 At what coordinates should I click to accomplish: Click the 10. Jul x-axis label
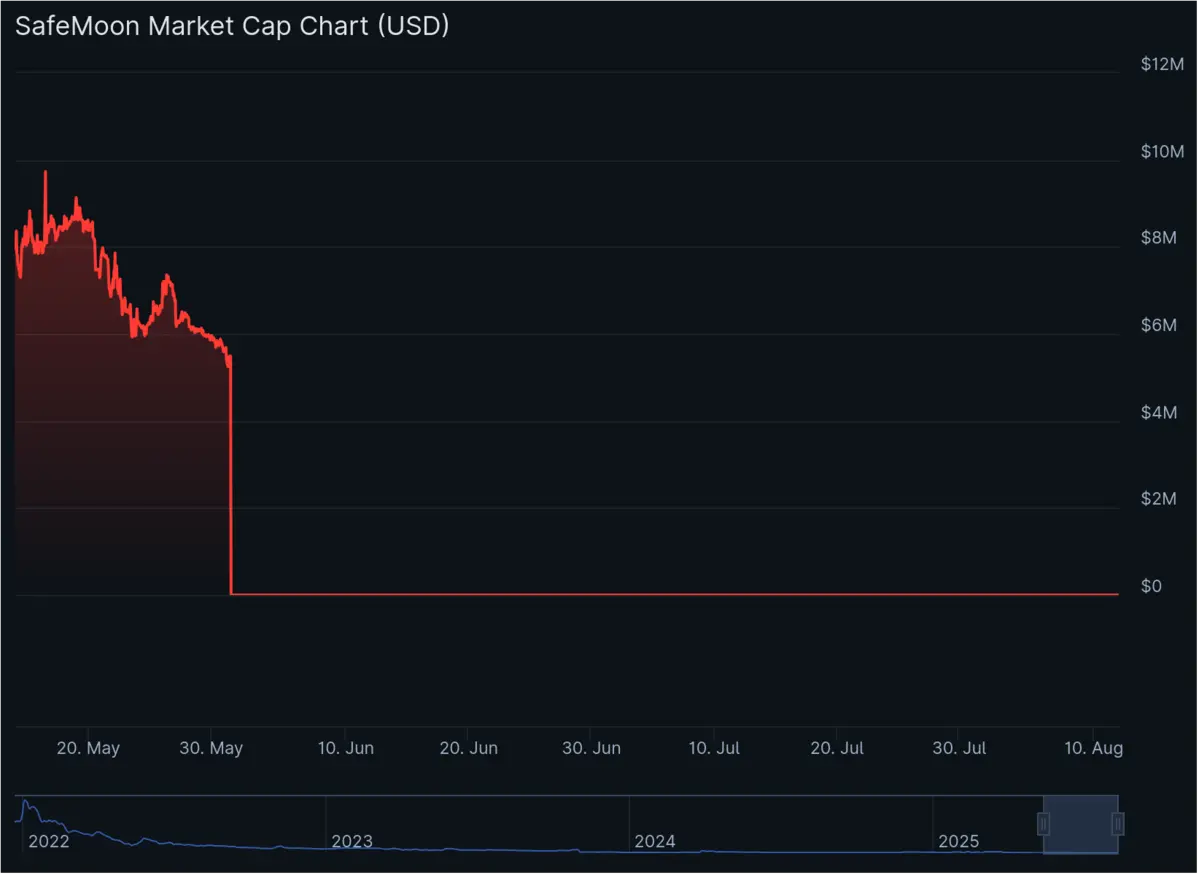(714, 748)
